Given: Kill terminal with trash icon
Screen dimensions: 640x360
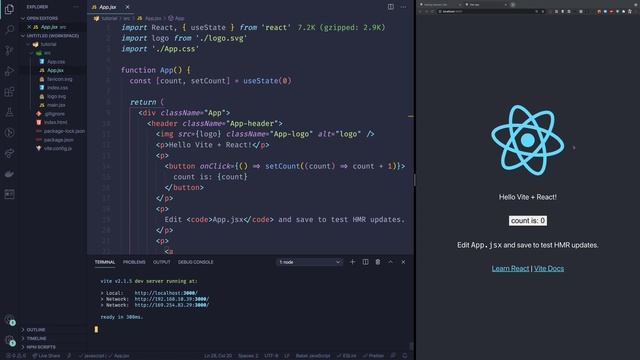Looking at the screenshot, I should tap(378, 262).
